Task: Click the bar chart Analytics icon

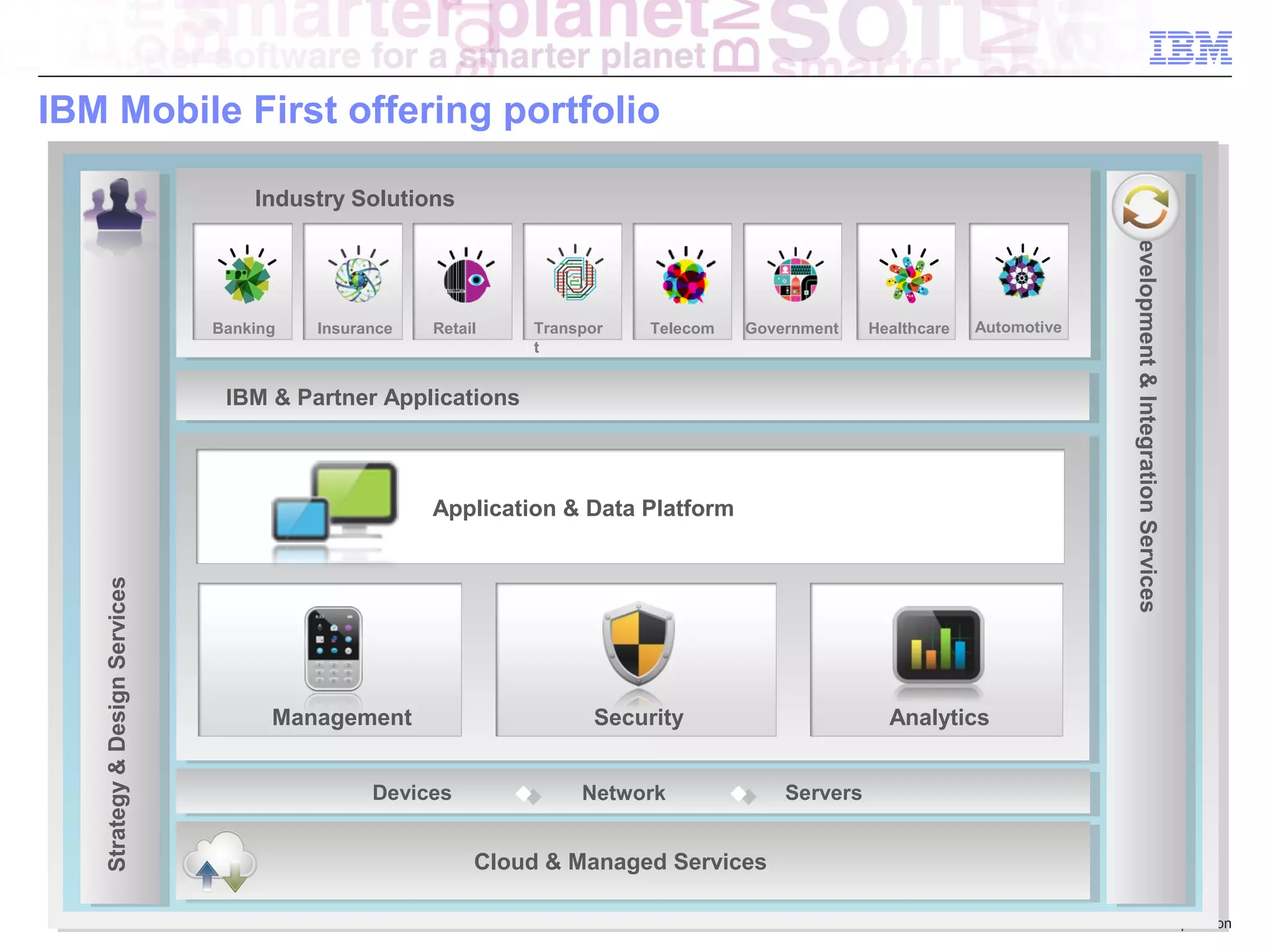Action: (x=938, y=645)
